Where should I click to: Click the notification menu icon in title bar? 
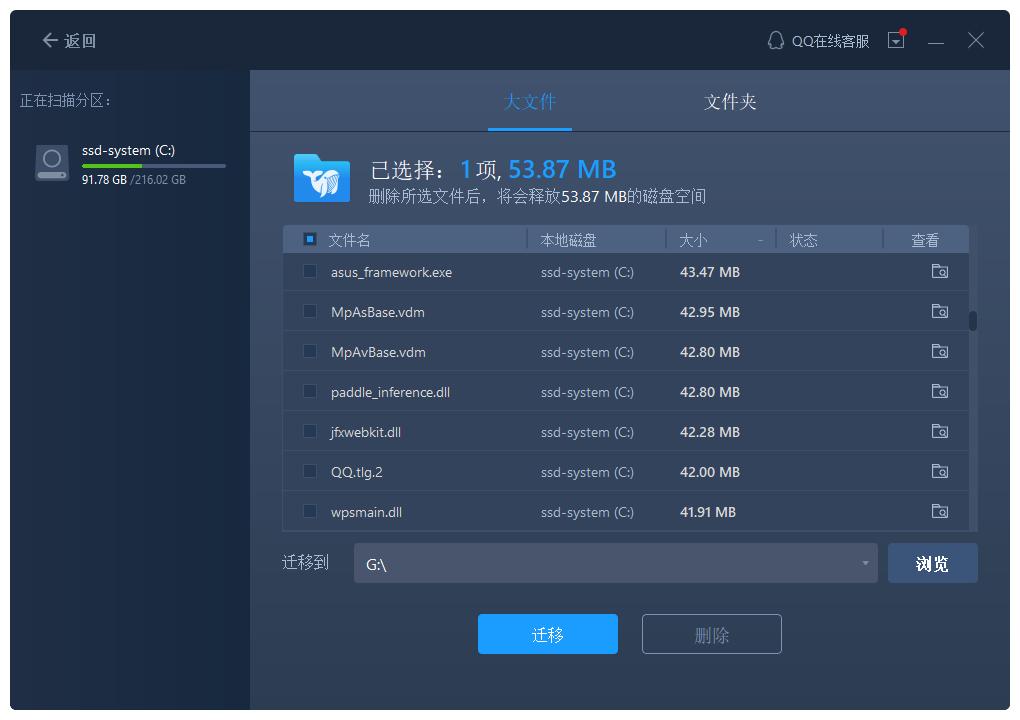(896, 41)
